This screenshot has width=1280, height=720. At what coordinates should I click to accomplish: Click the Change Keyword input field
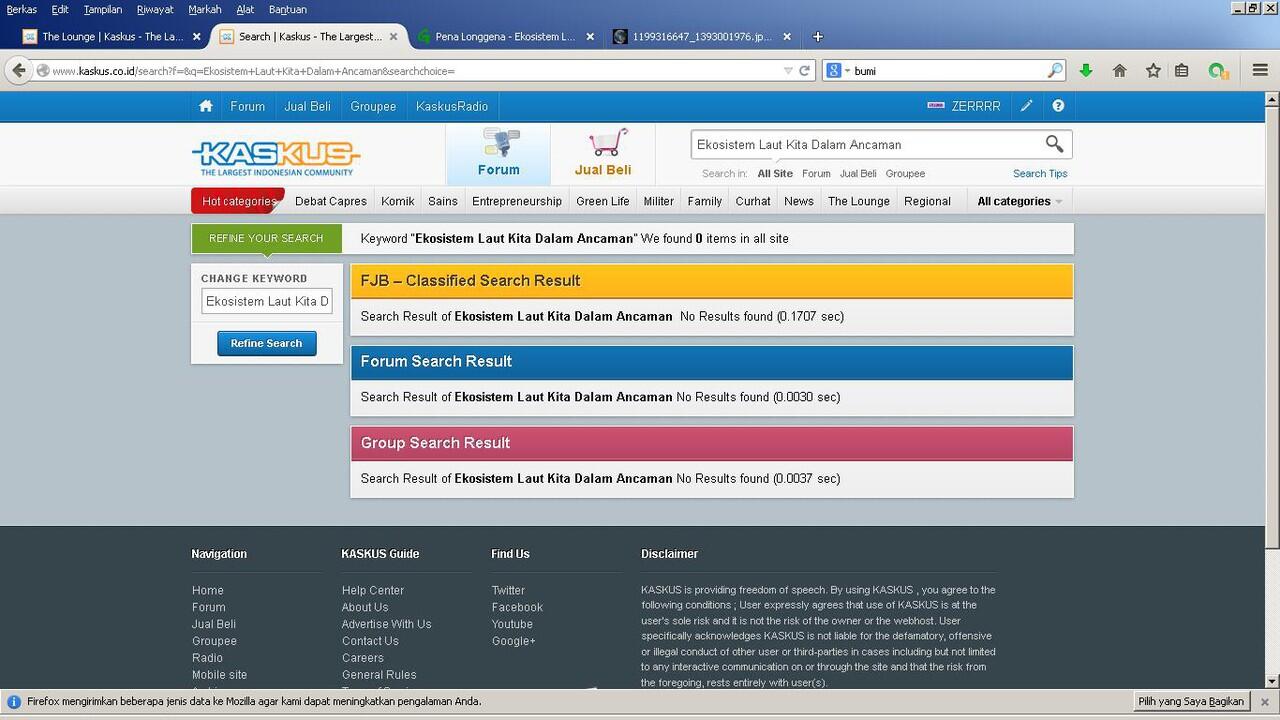point(267,301)
